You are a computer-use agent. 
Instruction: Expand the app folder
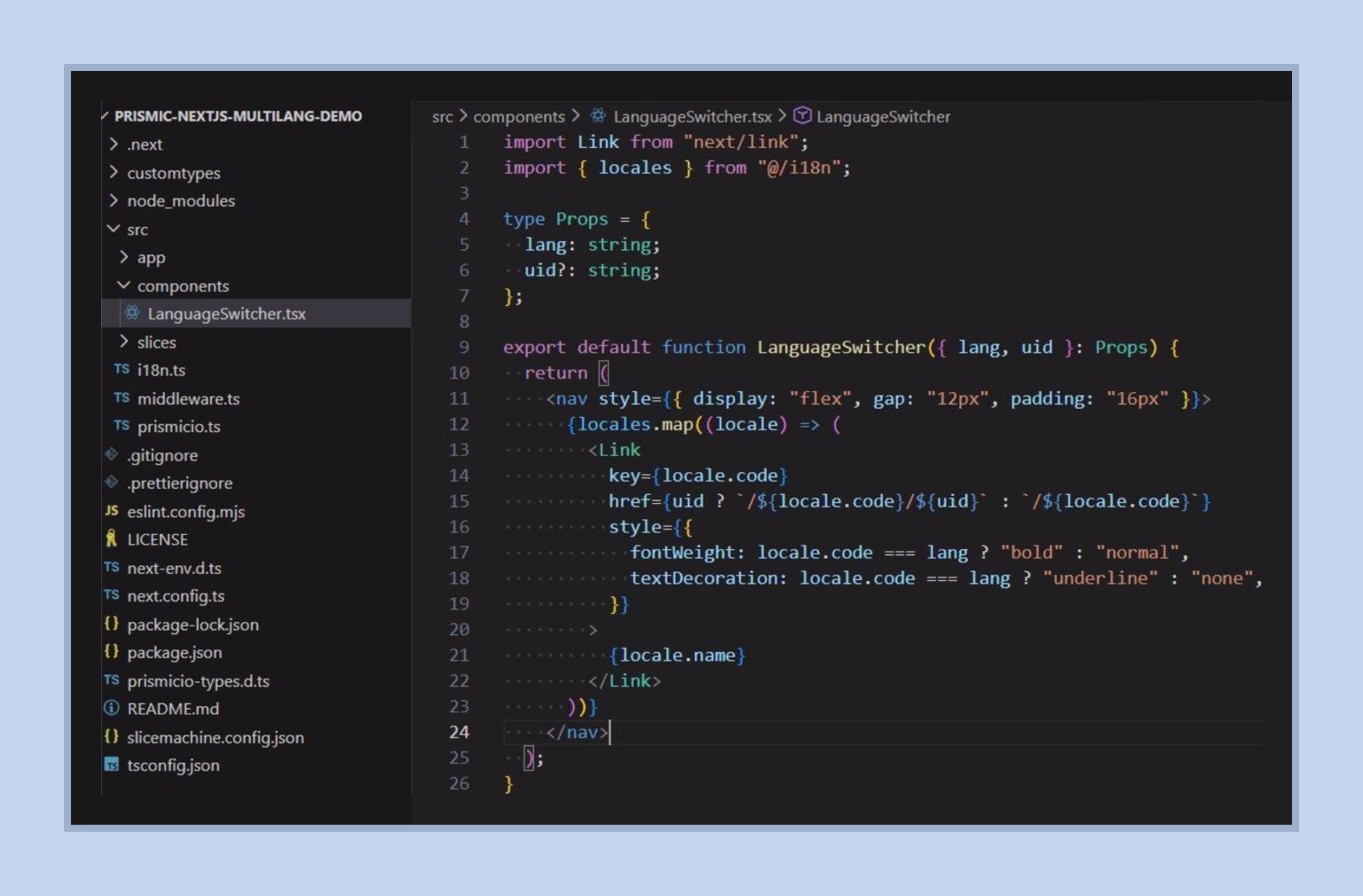point(124,257)
